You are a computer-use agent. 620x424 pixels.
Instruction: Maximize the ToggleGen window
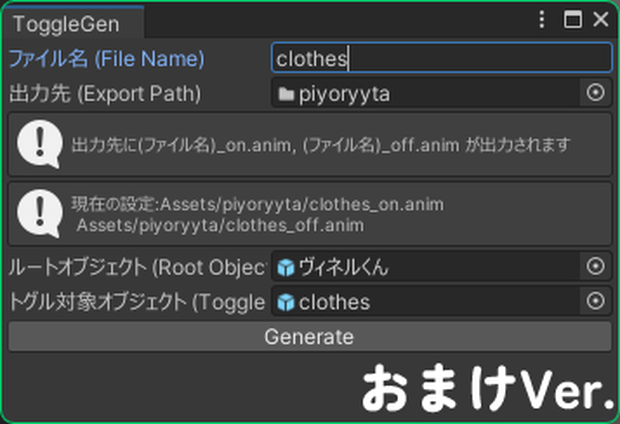(573, 19)
